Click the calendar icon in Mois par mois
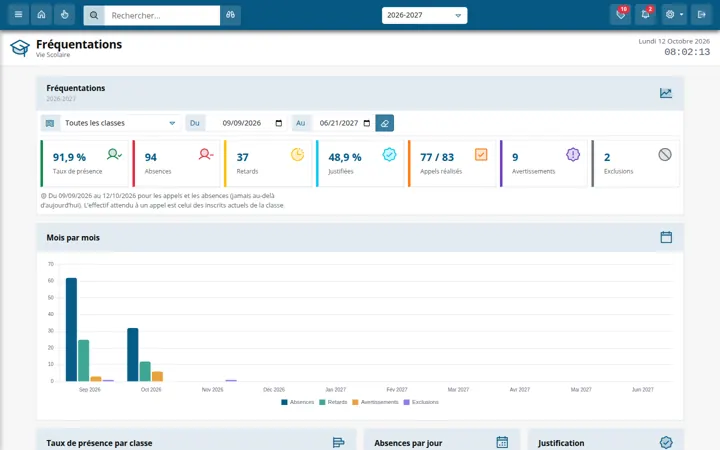720x450 pixels. (666, 237)
